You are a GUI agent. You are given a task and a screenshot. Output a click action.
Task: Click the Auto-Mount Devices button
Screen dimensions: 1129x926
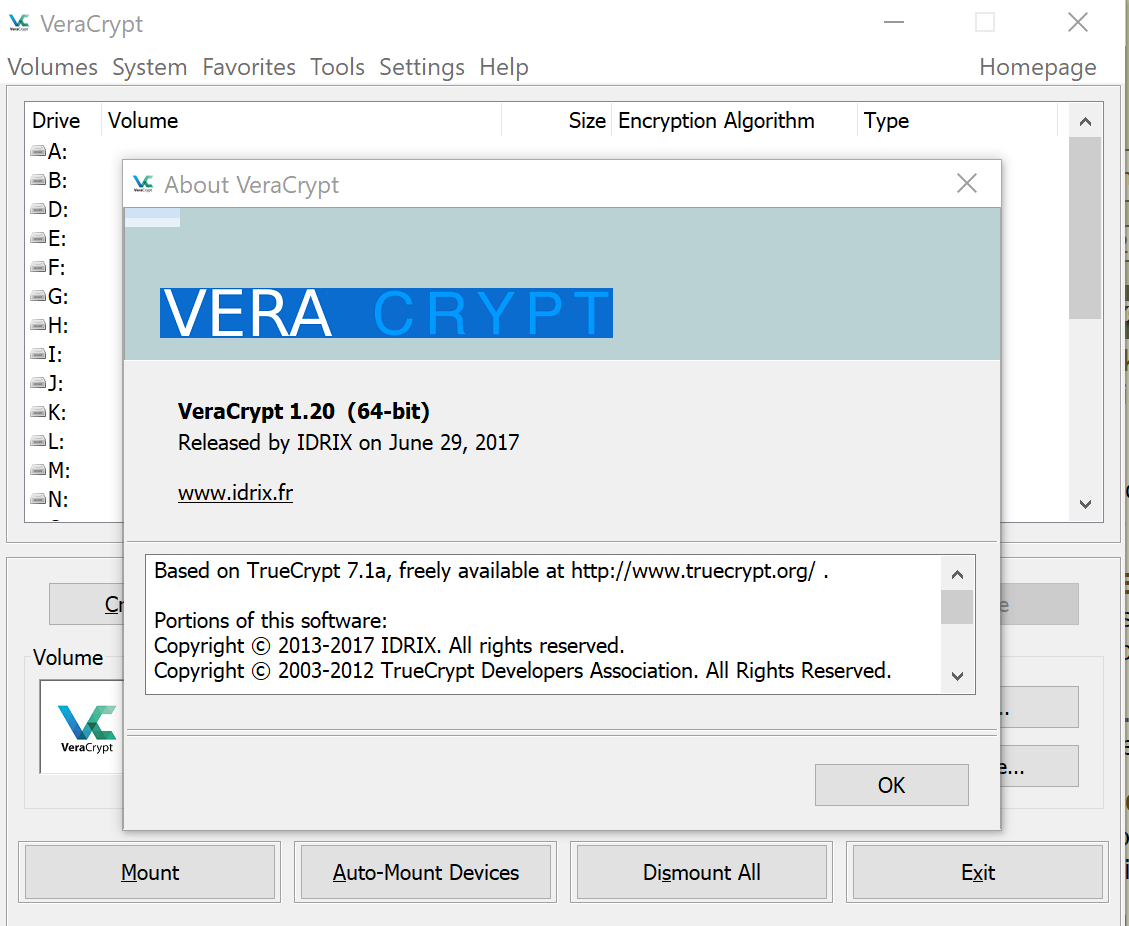click(x=426, y=872)
